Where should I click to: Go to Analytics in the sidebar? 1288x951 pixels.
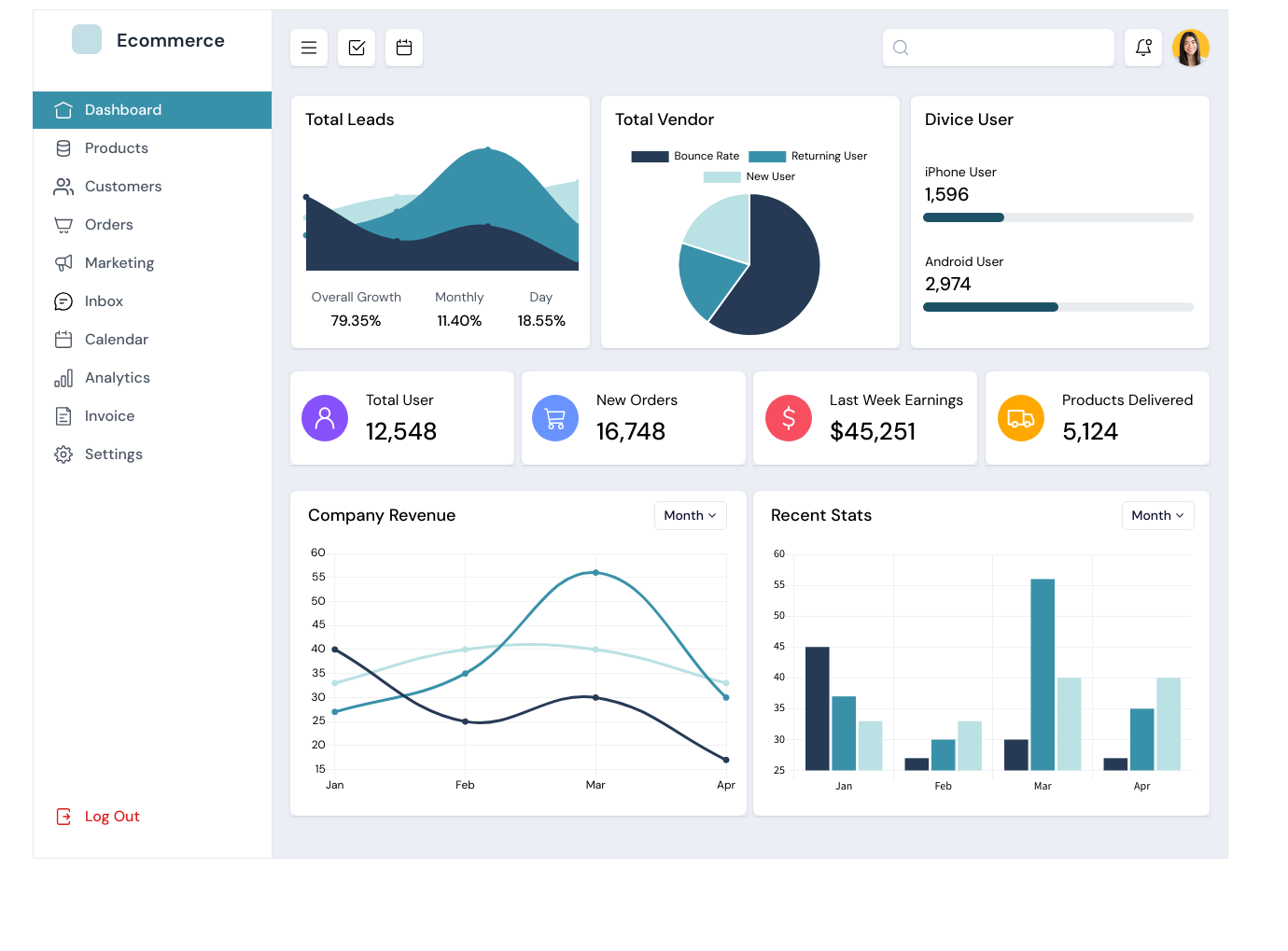click(x=117, y=378)
